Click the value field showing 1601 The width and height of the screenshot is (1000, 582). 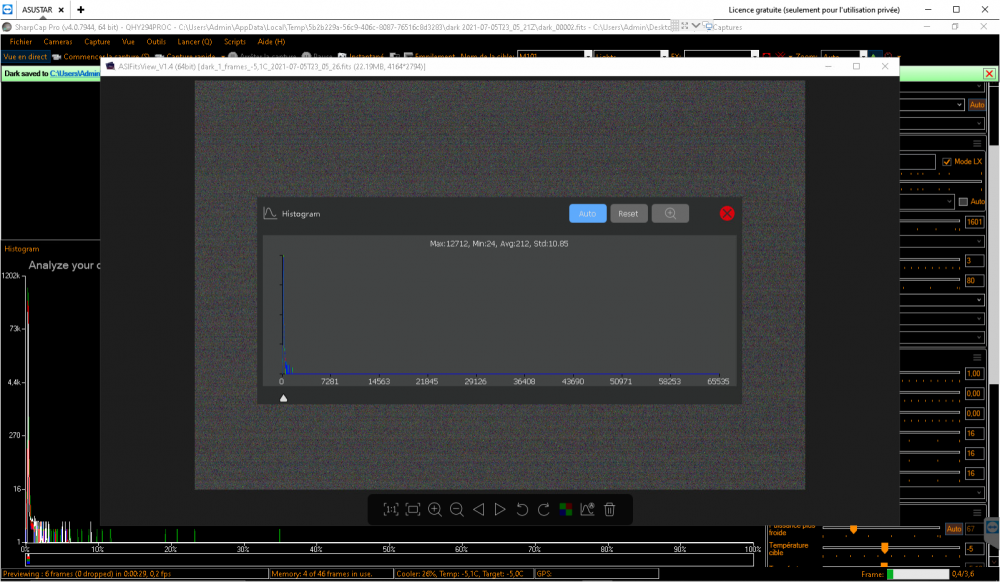click(974, 222)
